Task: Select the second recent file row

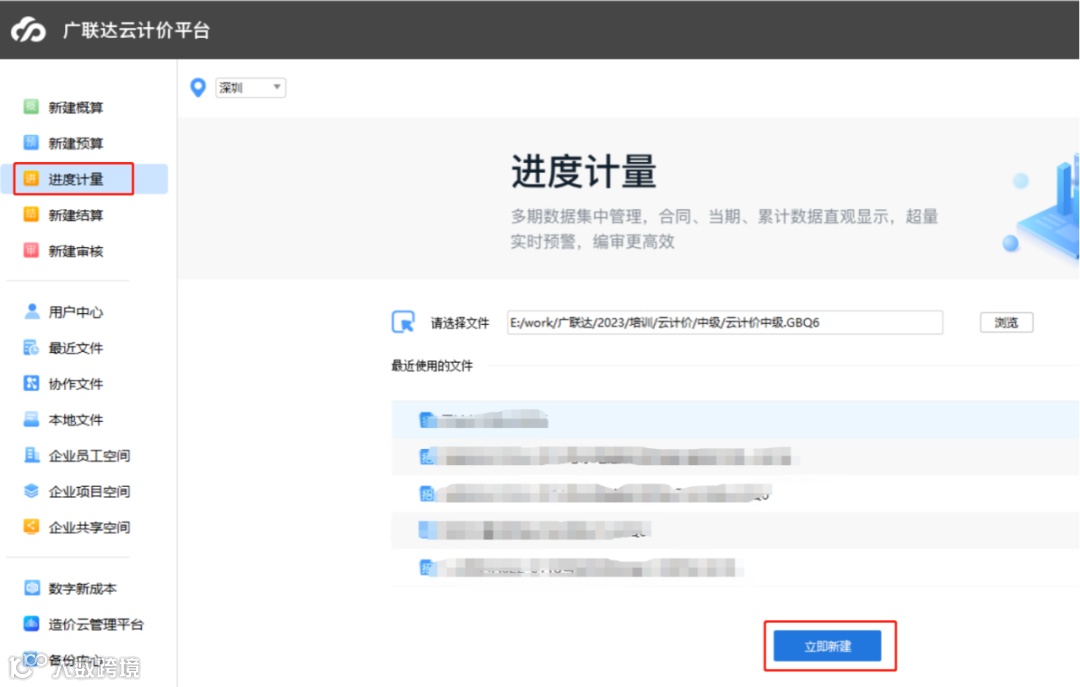Action: coord(736,456)
